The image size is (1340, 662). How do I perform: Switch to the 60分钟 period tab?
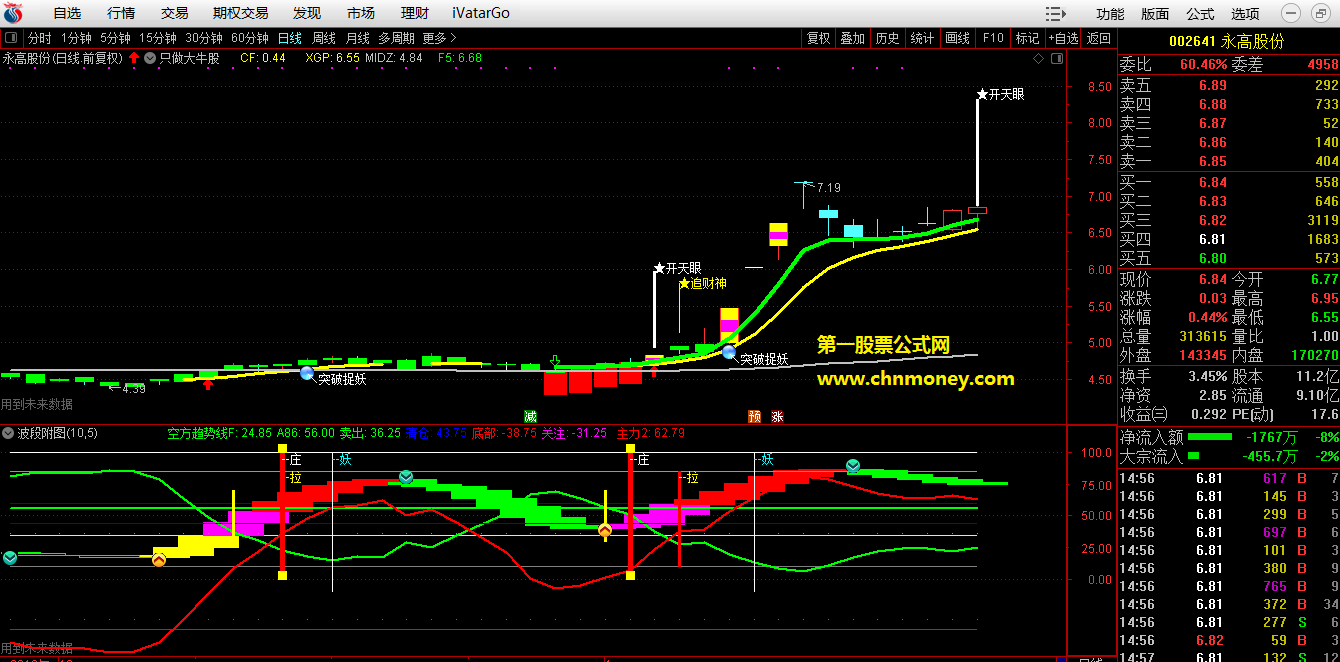coord(250,38)
